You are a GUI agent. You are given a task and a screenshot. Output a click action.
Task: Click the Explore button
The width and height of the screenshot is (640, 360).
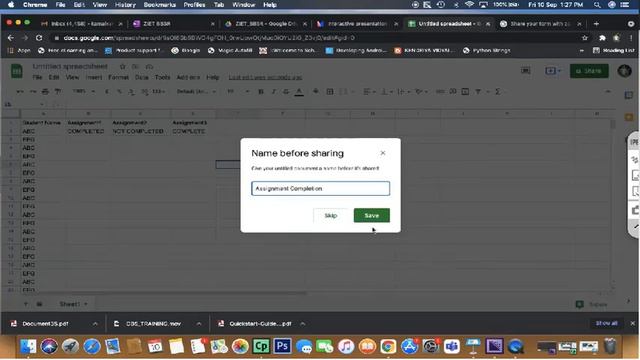(x=591, y=304)
